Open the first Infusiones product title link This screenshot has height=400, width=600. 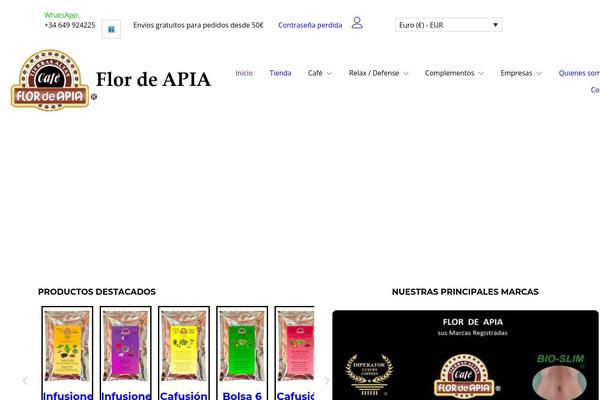pos(67,395)
